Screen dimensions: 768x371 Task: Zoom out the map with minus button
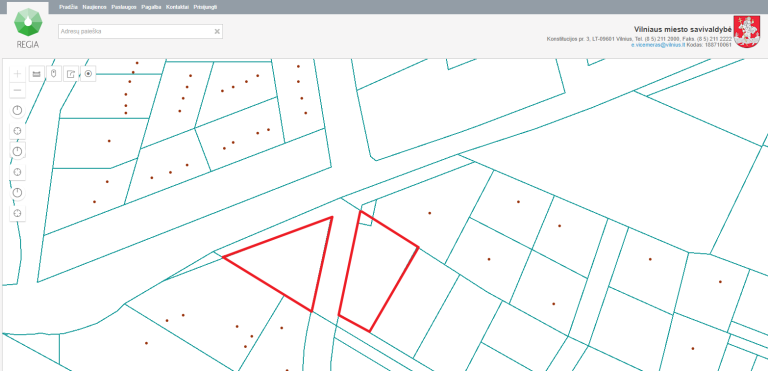pos(18,90)
